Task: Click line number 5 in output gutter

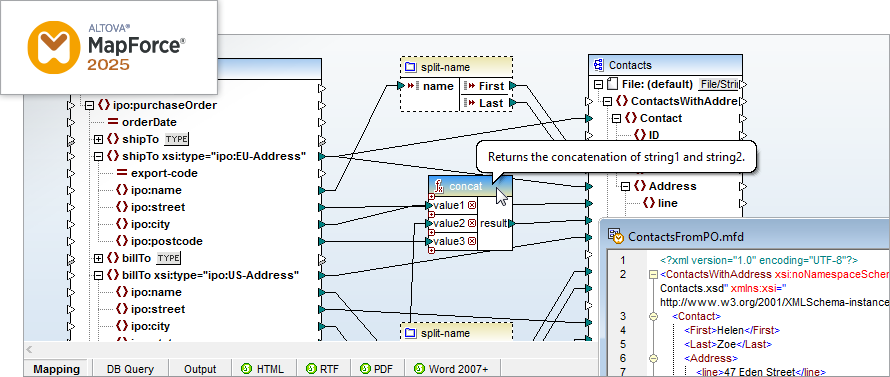Action: tap(623, 344)
